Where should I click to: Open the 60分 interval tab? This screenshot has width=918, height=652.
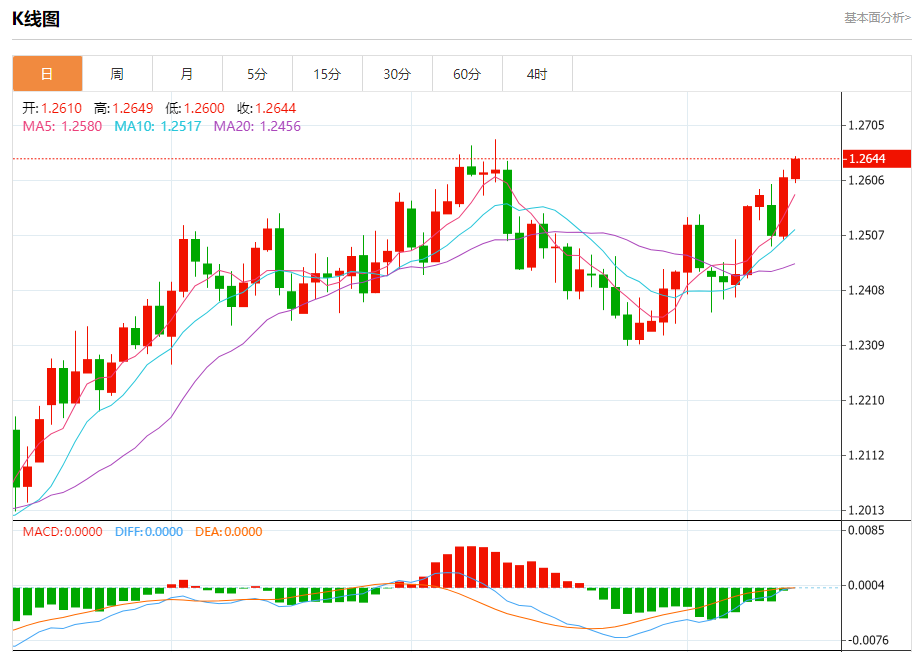(x=467, y=74)
